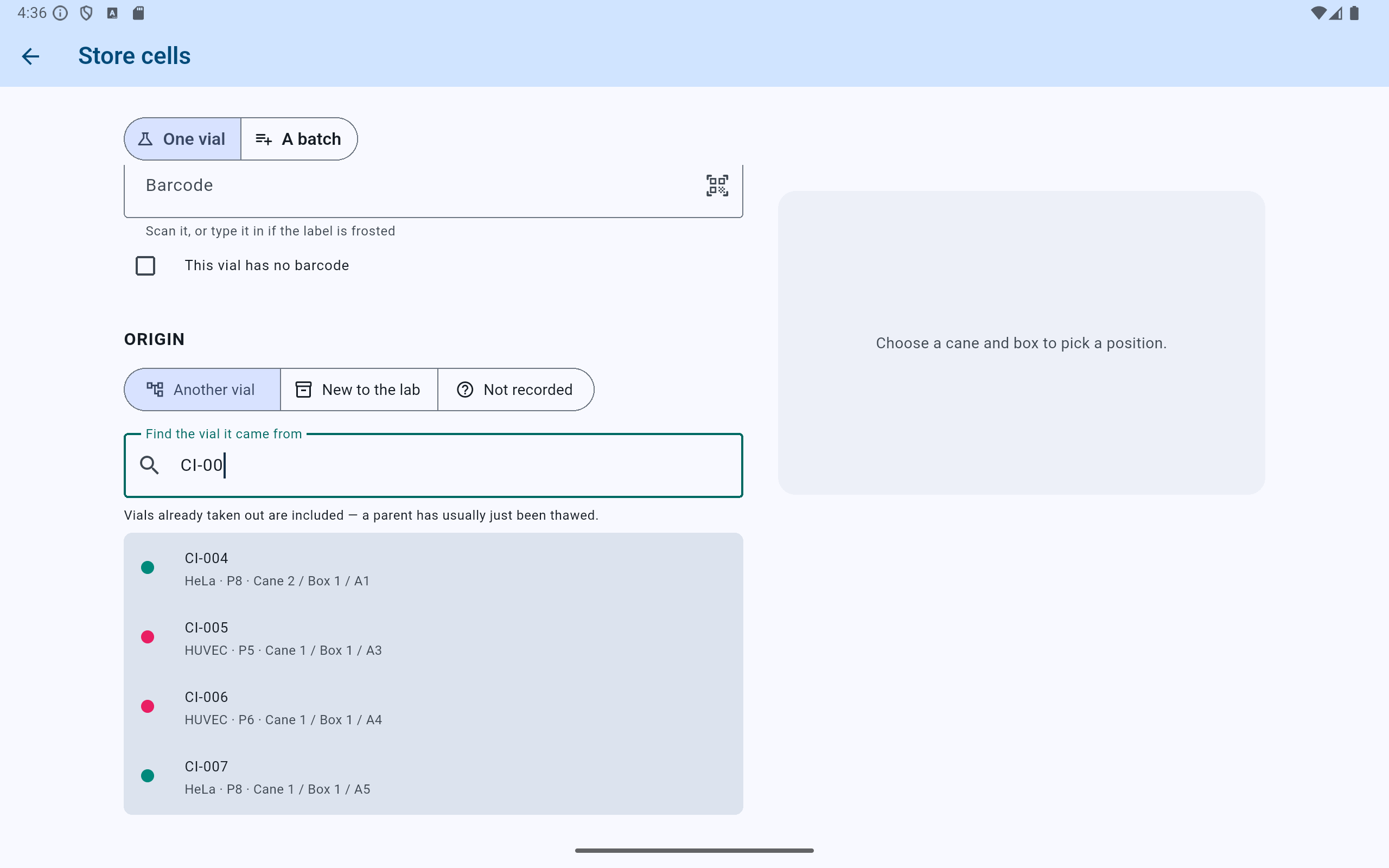Image resolution: width=1389 pixels, height=868 pixels.
Task: Tap the Wi-Fi signal icon
Action: [x=1318, y=13]
